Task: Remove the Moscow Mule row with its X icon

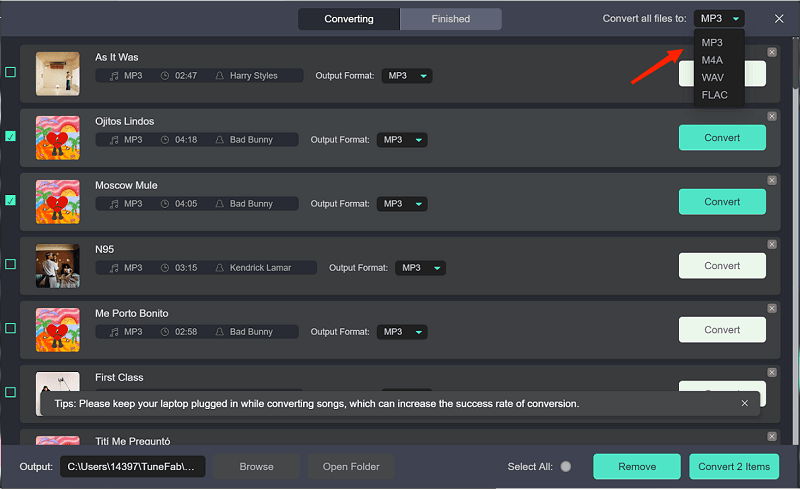Action: tap(771, 180)
